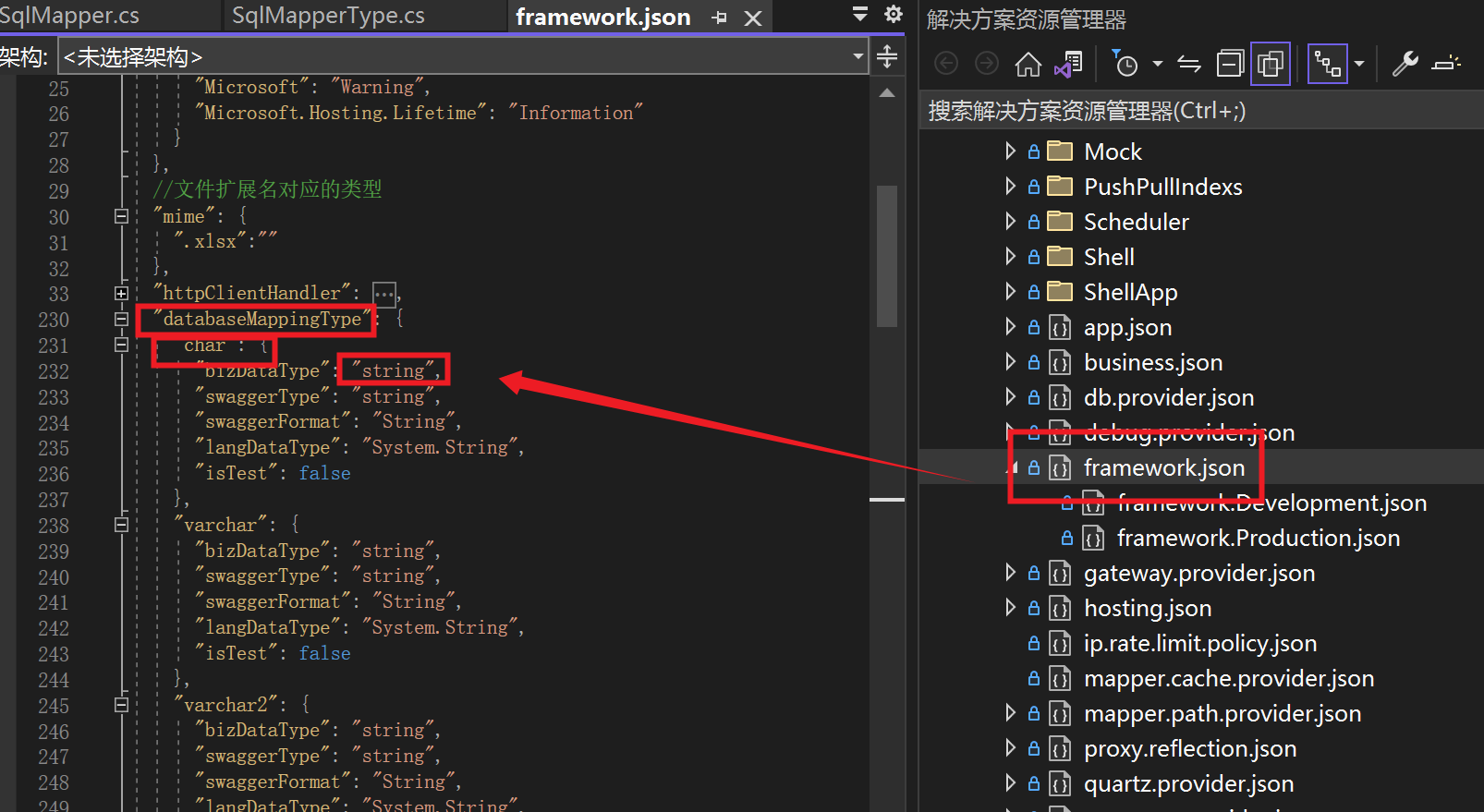Click "isTest": false on line 236
The height and width of the screenshot is (812, 1484).
[273, 473]
